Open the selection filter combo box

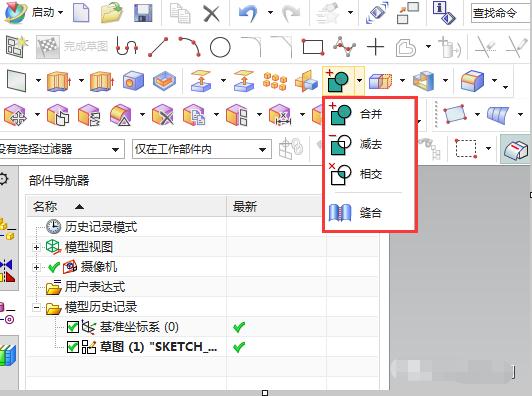pyautogui.click(x=62, y=149)
